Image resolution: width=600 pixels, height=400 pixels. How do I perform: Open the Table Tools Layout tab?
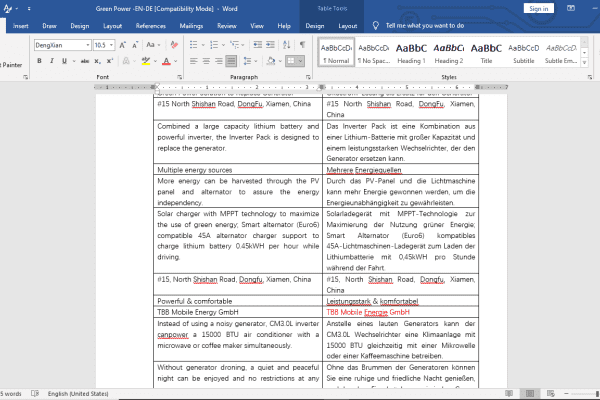pyautogui.click(x=348, y=26)
